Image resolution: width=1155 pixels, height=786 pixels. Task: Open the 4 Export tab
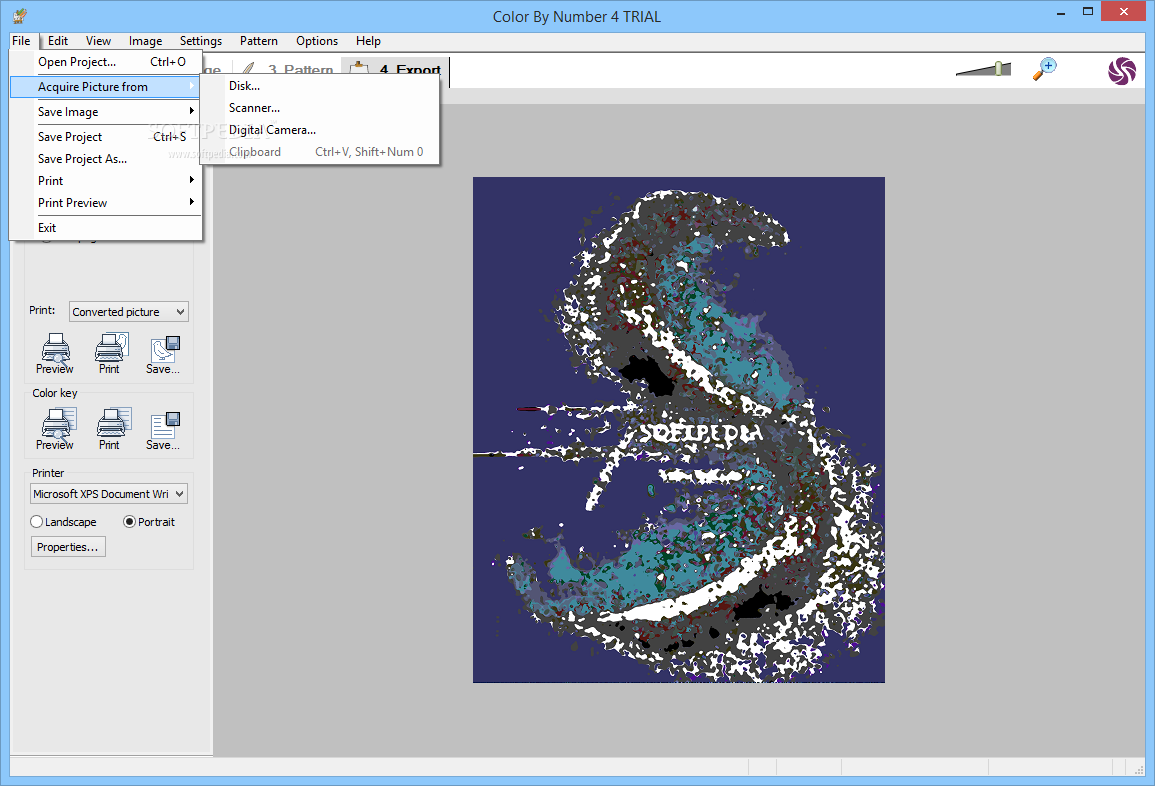point(396,69)
